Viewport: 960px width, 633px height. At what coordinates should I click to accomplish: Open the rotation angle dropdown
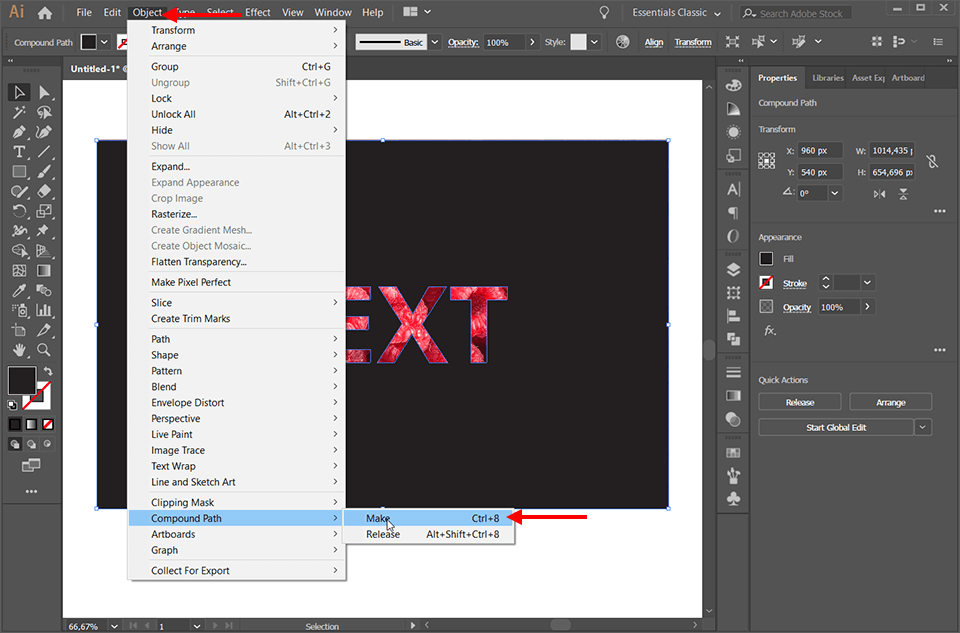click(x=835, y=193)
